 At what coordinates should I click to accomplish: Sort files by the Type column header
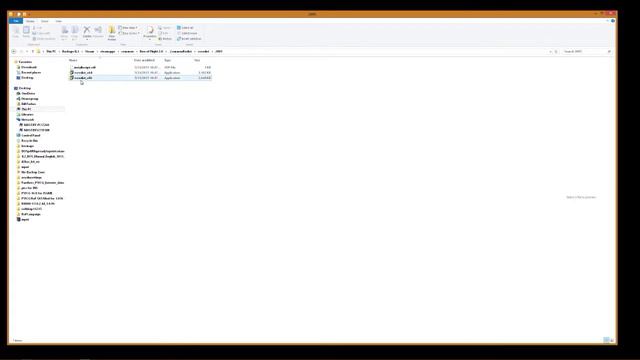coord(167,60)
